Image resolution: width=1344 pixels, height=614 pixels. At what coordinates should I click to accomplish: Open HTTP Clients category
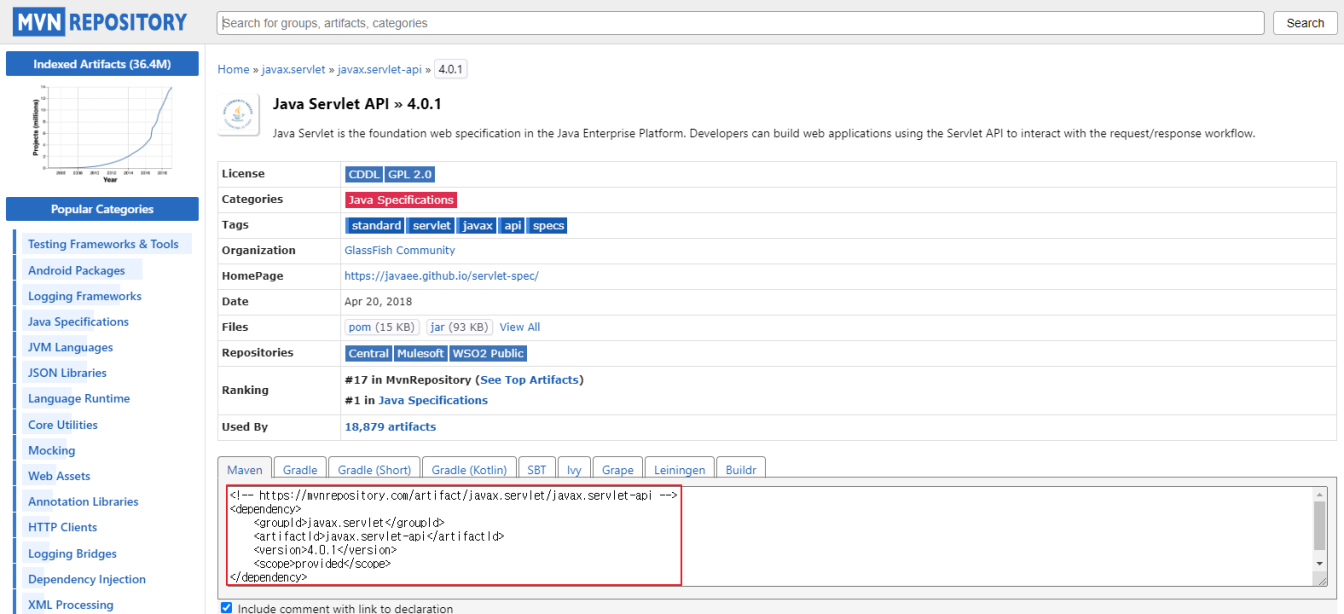point(63,527)
